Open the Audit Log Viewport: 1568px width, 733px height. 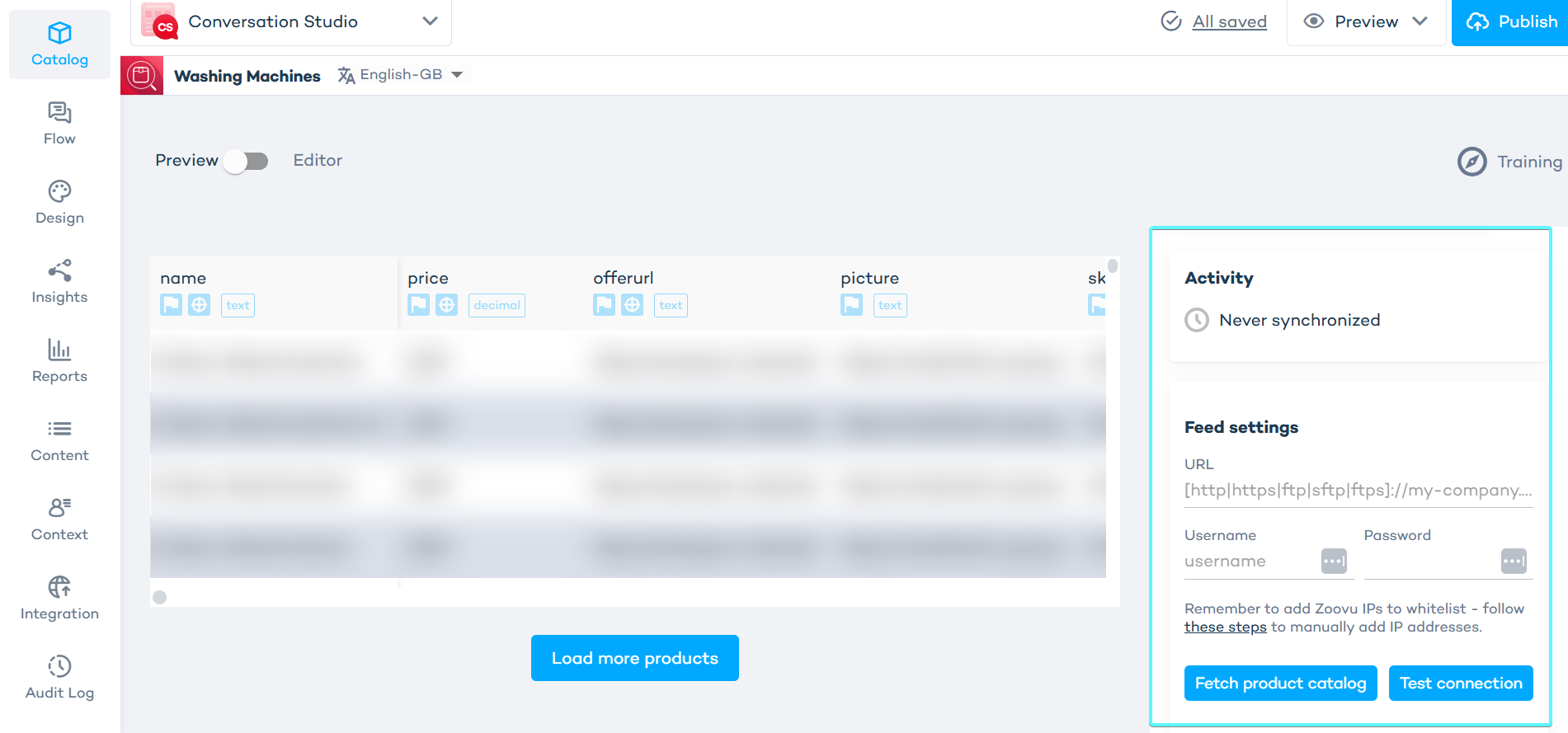tap(59, 678)
